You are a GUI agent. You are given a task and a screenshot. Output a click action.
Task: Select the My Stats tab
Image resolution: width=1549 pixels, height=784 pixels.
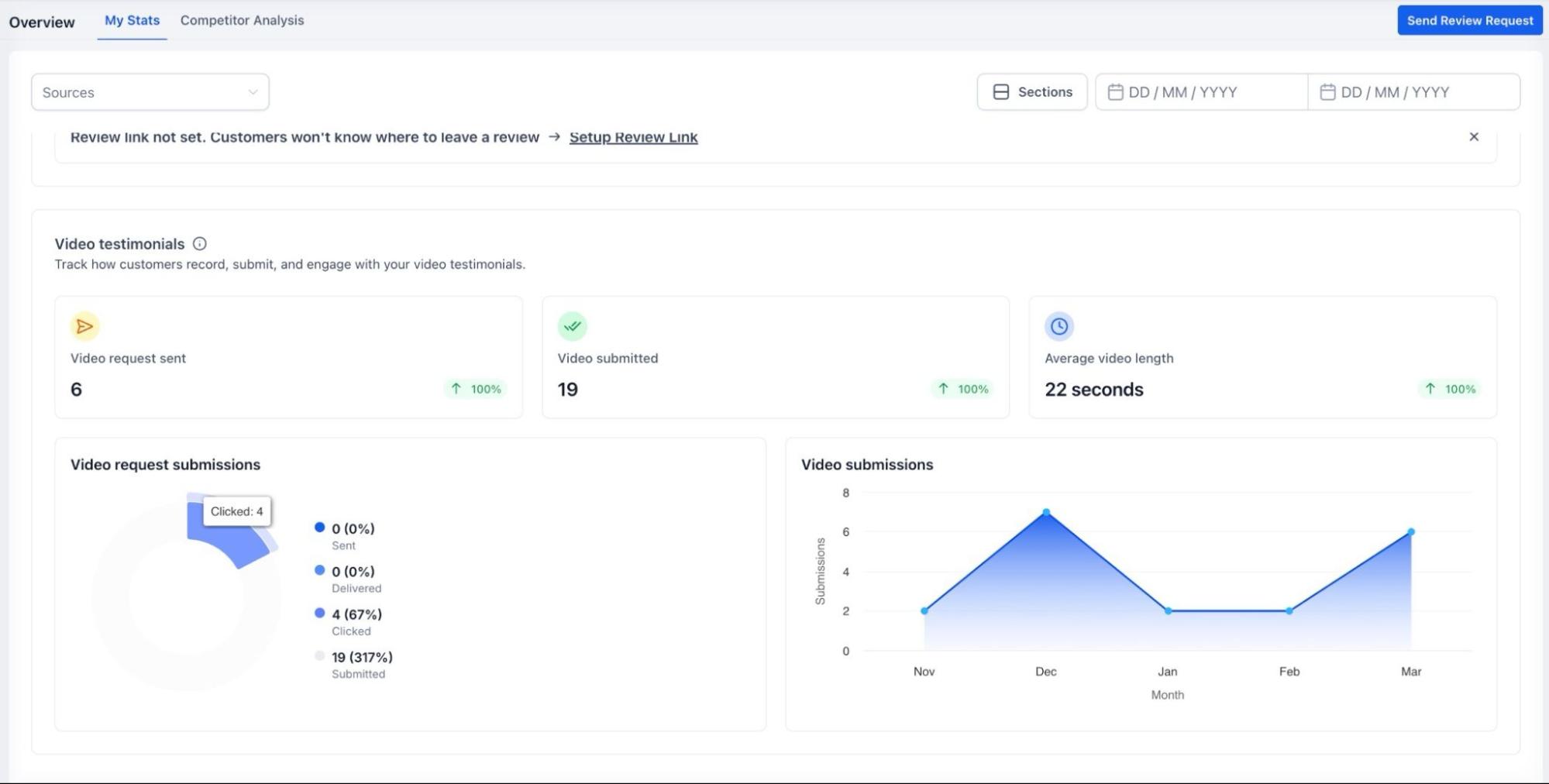click(132, 21)
